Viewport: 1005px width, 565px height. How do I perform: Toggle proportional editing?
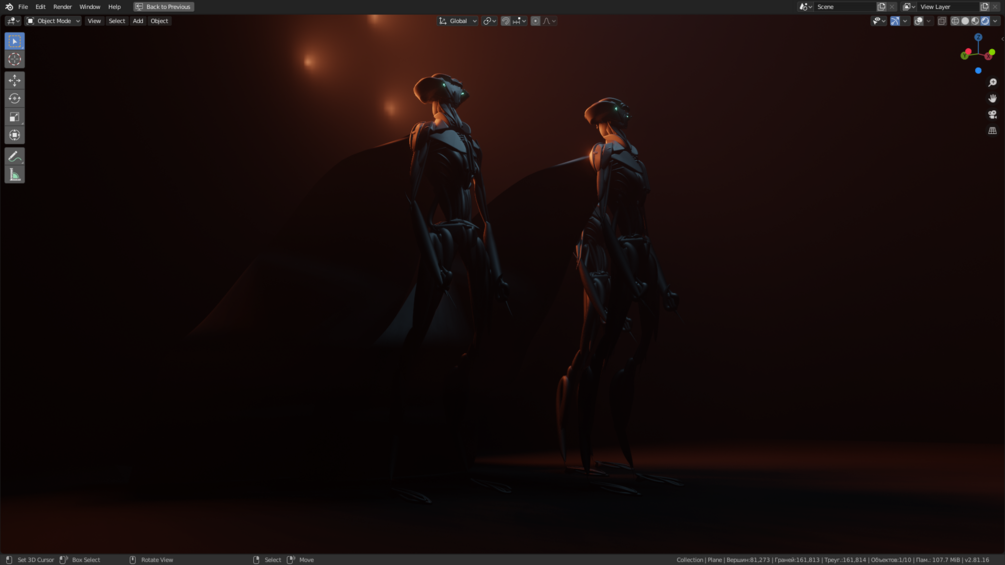tap(535, 21)
